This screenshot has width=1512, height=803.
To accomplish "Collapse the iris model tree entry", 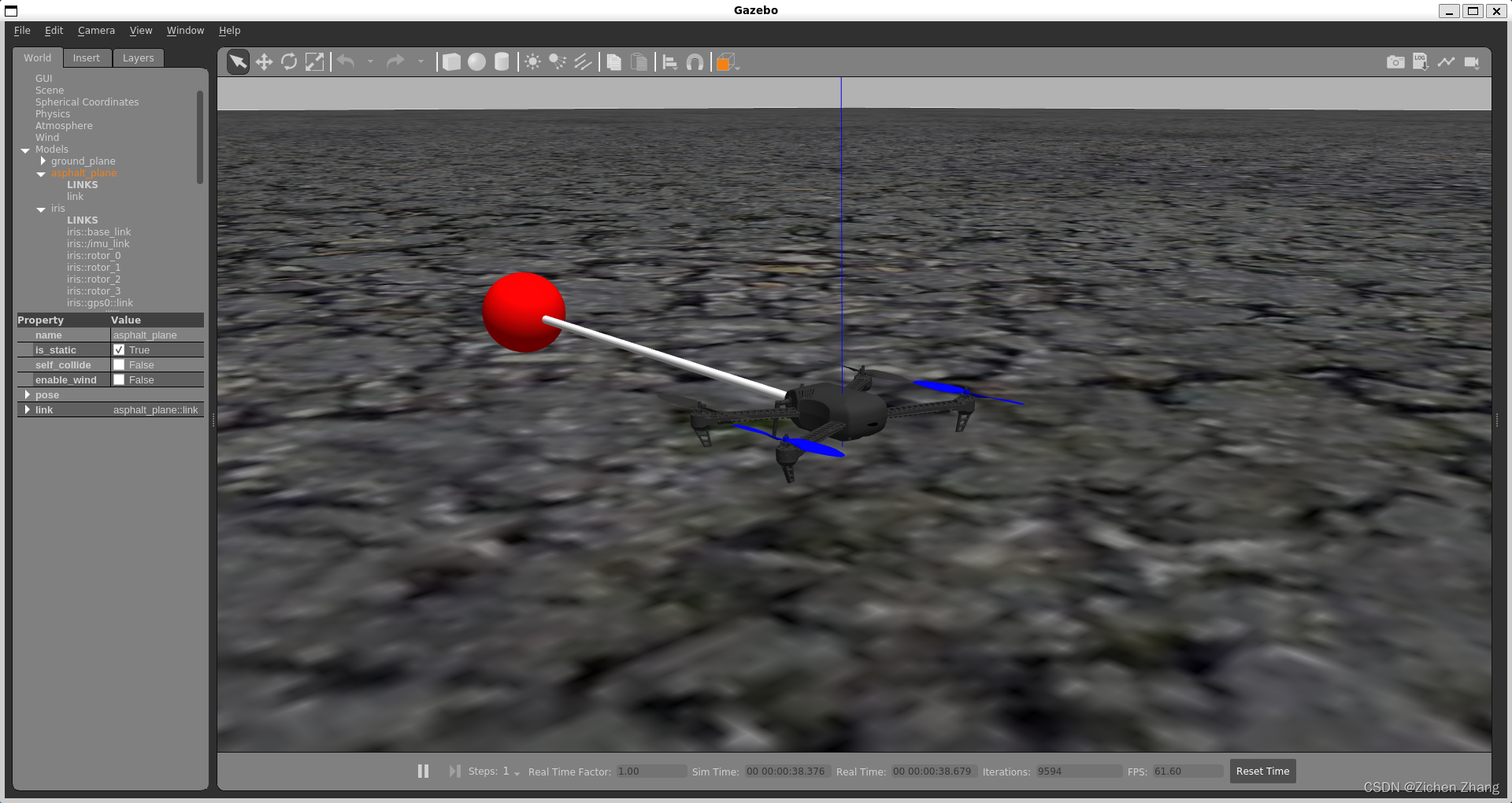I will [41, 209].
